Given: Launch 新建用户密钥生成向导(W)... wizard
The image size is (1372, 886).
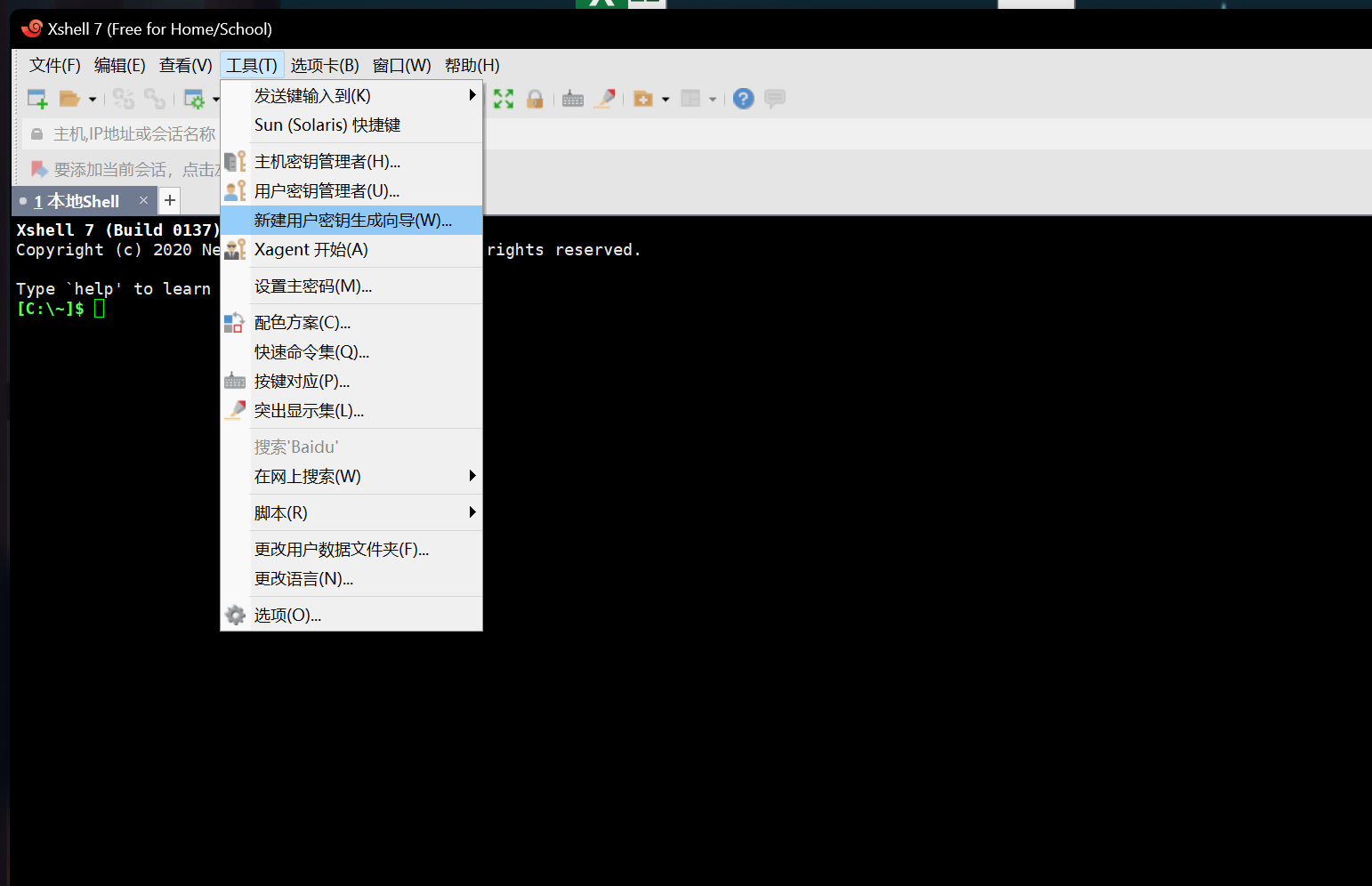Looking at the screenshot, I should (x=351, y=220).
